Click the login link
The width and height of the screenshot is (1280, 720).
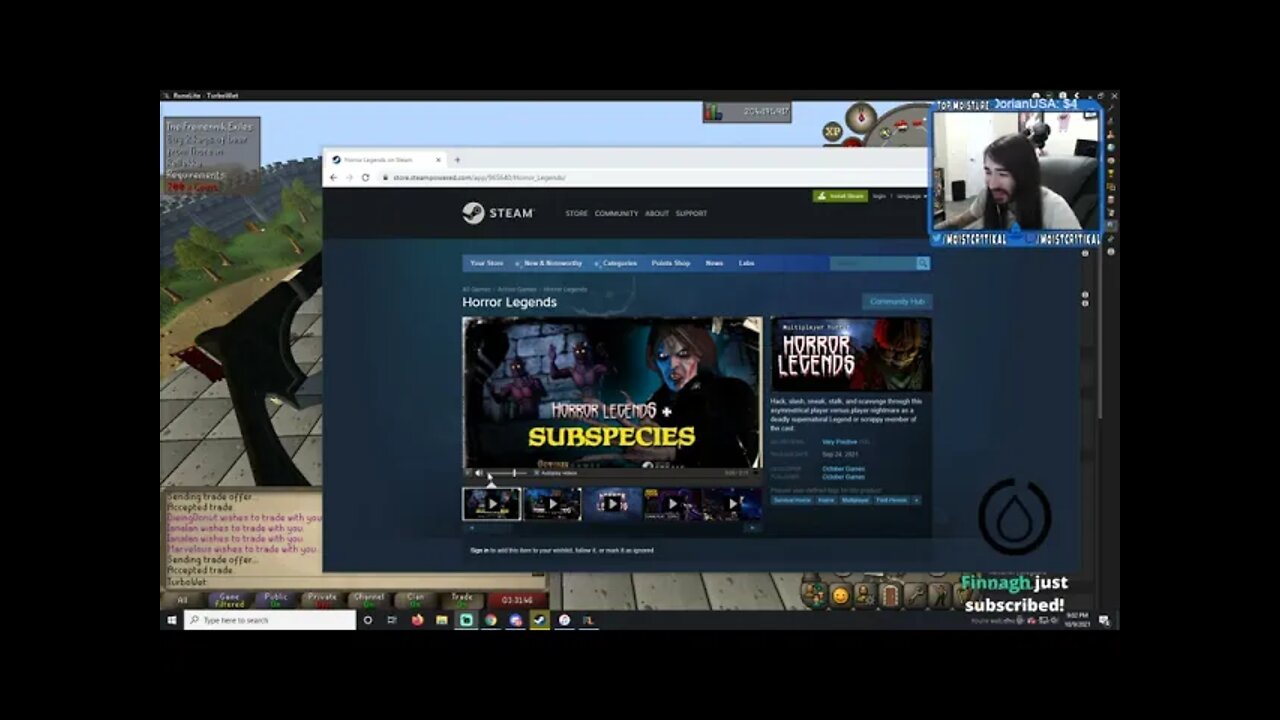(x=879, y=196)
